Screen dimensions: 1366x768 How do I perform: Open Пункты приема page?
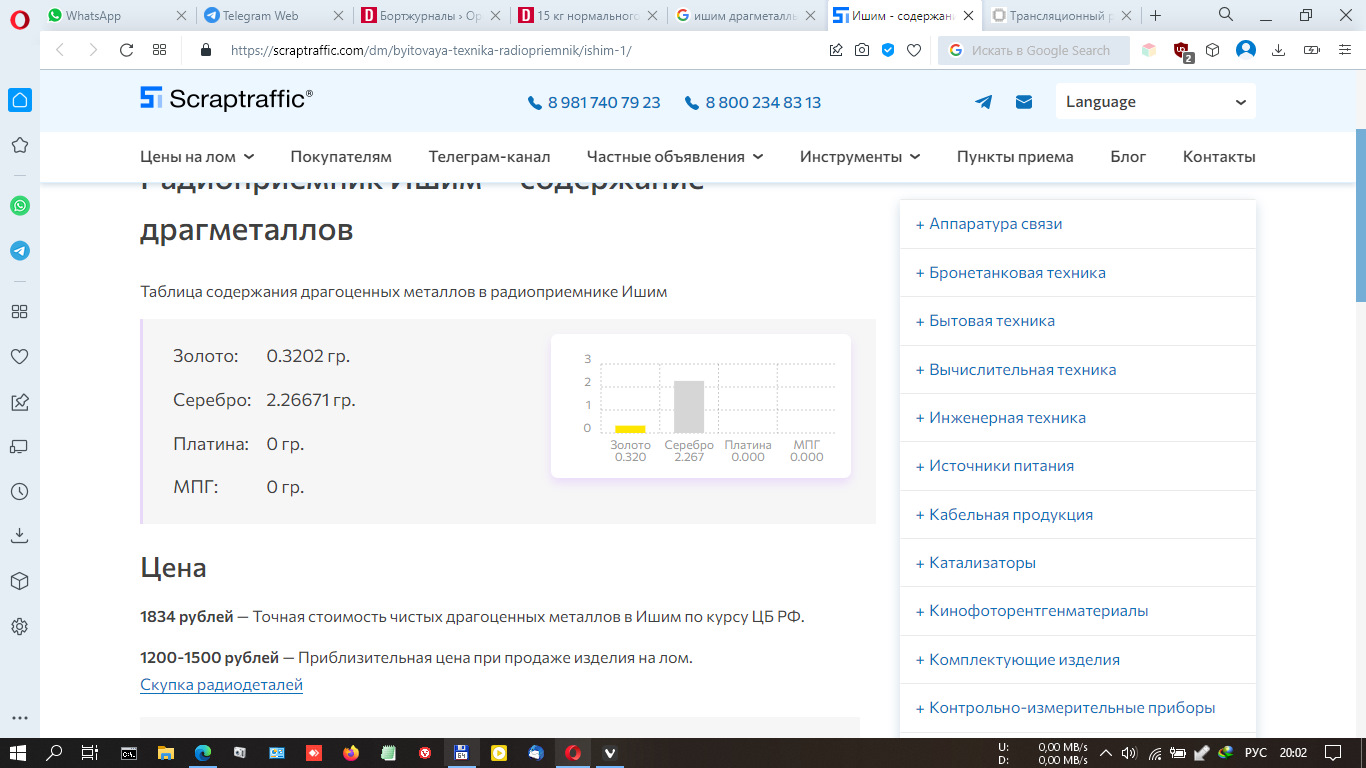click(1015, 157)
